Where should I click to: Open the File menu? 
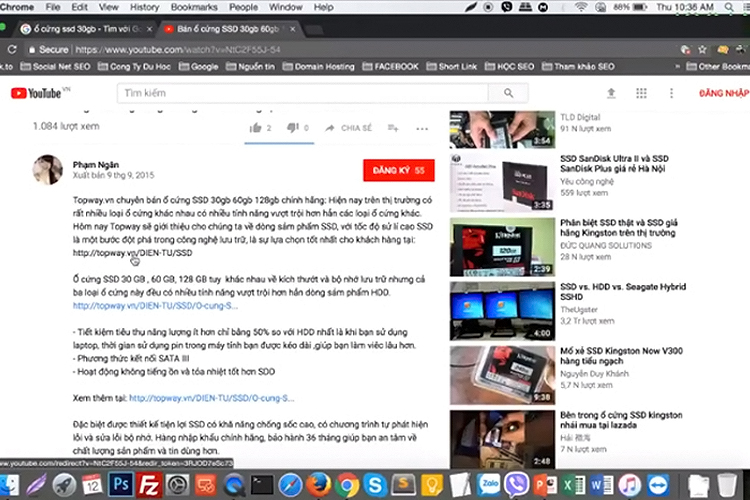[53, 7]
